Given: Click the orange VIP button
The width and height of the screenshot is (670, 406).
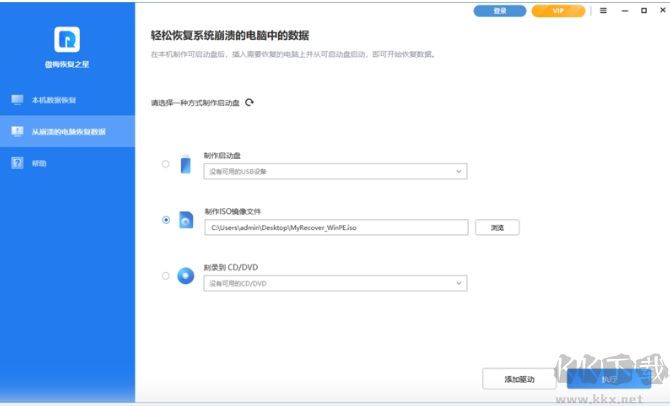Looking at the screenshot, I should pos(558,11).
